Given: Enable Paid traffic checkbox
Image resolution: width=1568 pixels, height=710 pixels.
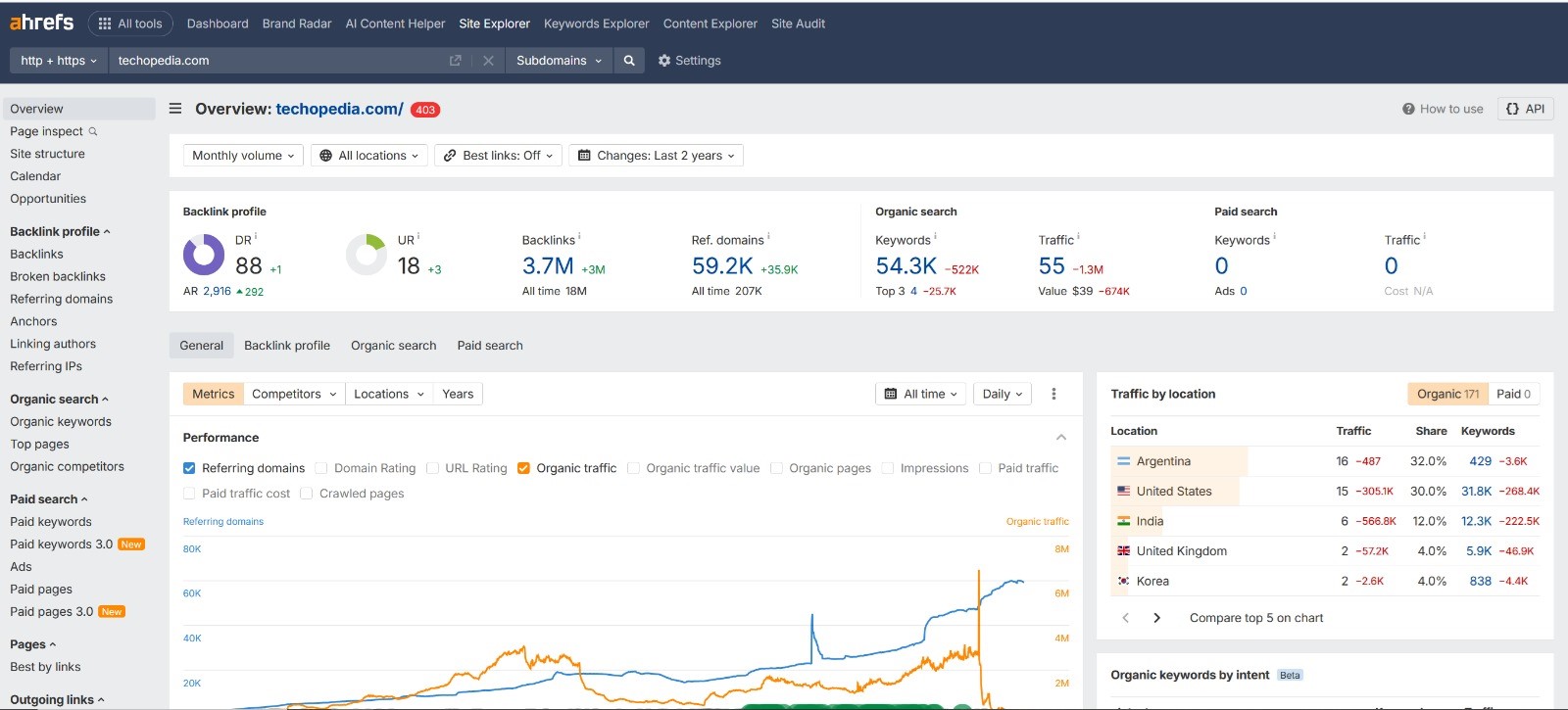Looking at the screenshot, I should coord(985,468).
